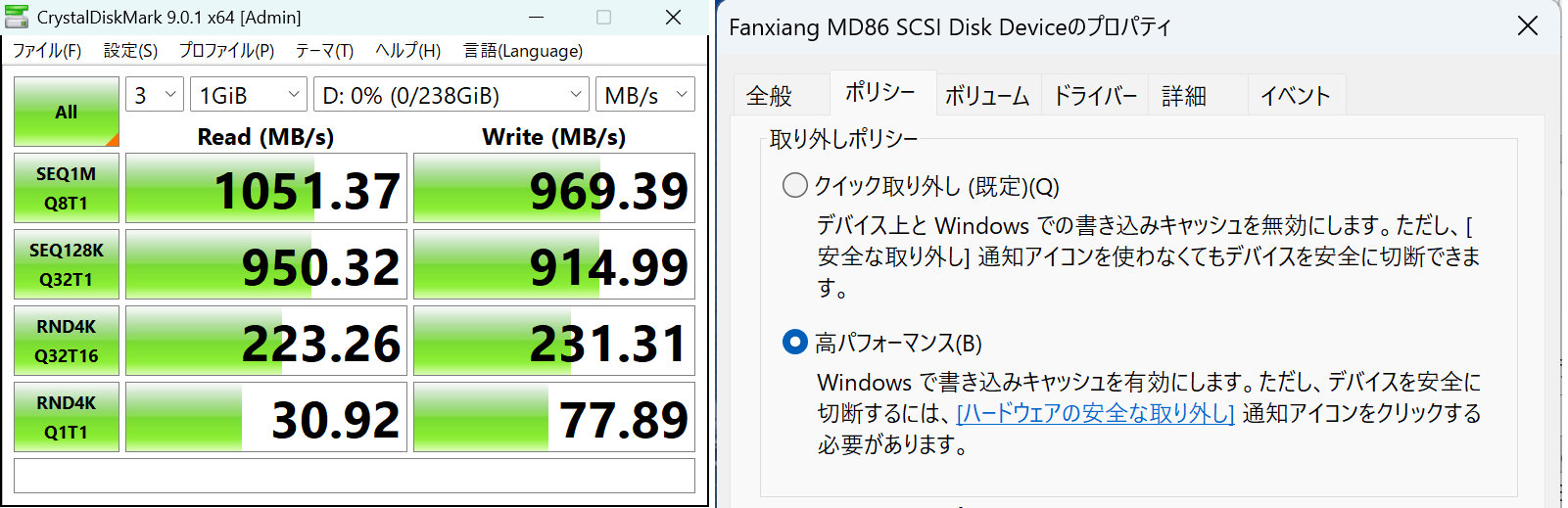Open the drive D: selection dropdown

pos(451,95)
